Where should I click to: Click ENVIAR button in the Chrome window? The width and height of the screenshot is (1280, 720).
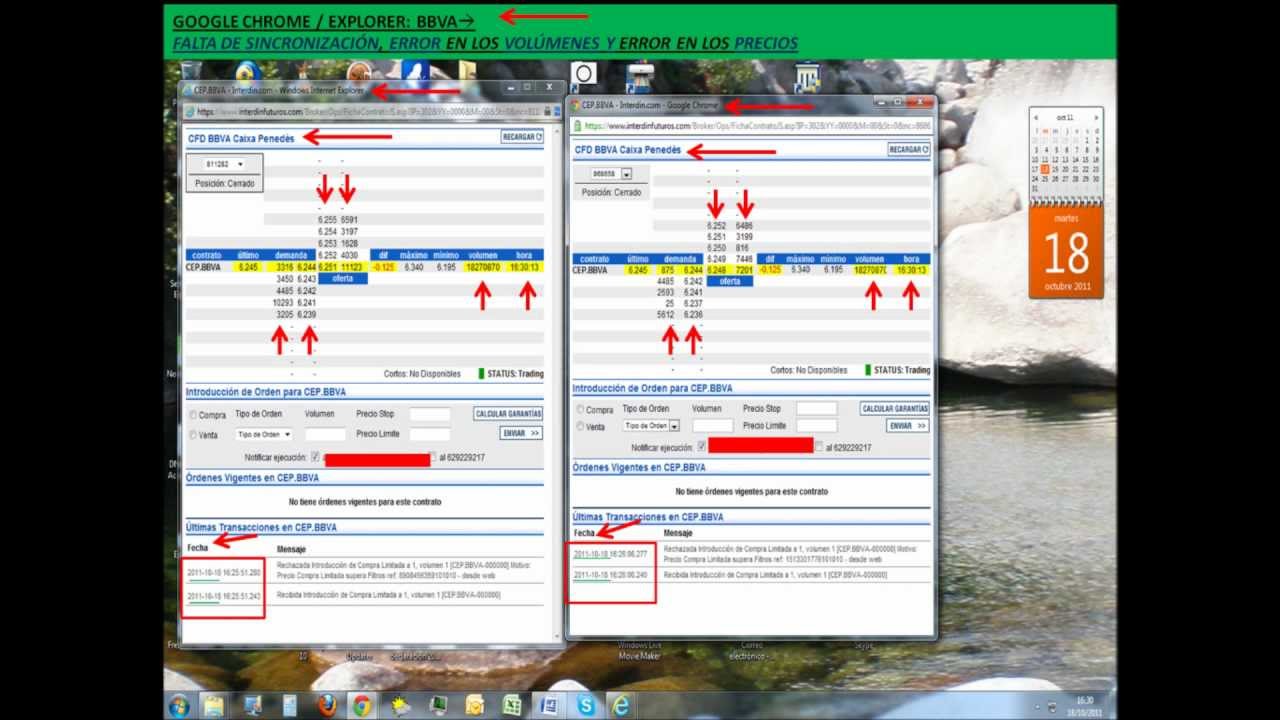[x=908, y=426]
